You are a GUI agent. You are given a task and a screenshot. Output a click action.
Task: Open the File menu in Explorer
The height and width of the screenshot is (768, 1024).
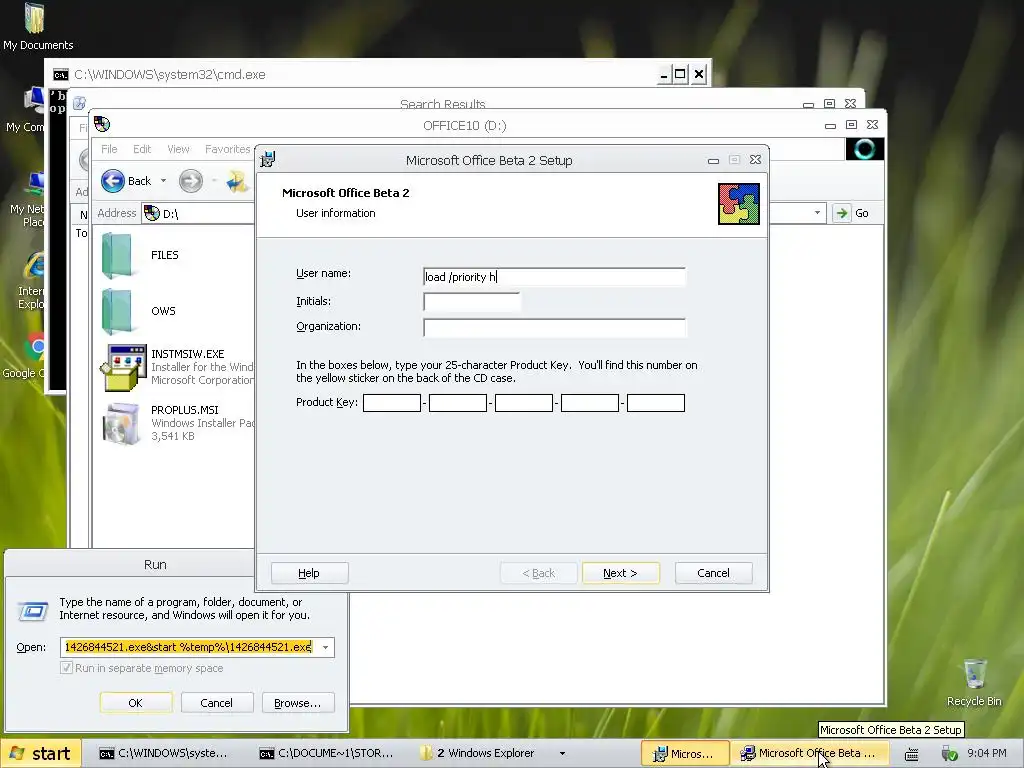tap(109, 149)
